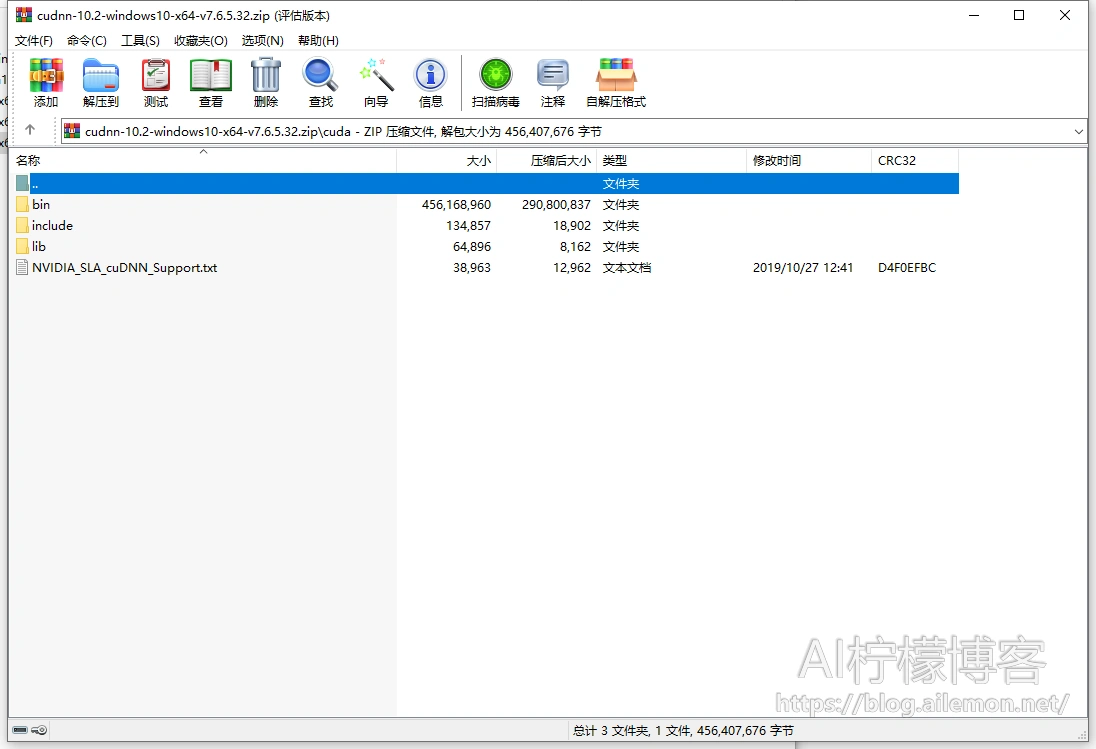Open the 帮助(H) menu
This screenshot has height=749, width=1096.
(319, 41)
